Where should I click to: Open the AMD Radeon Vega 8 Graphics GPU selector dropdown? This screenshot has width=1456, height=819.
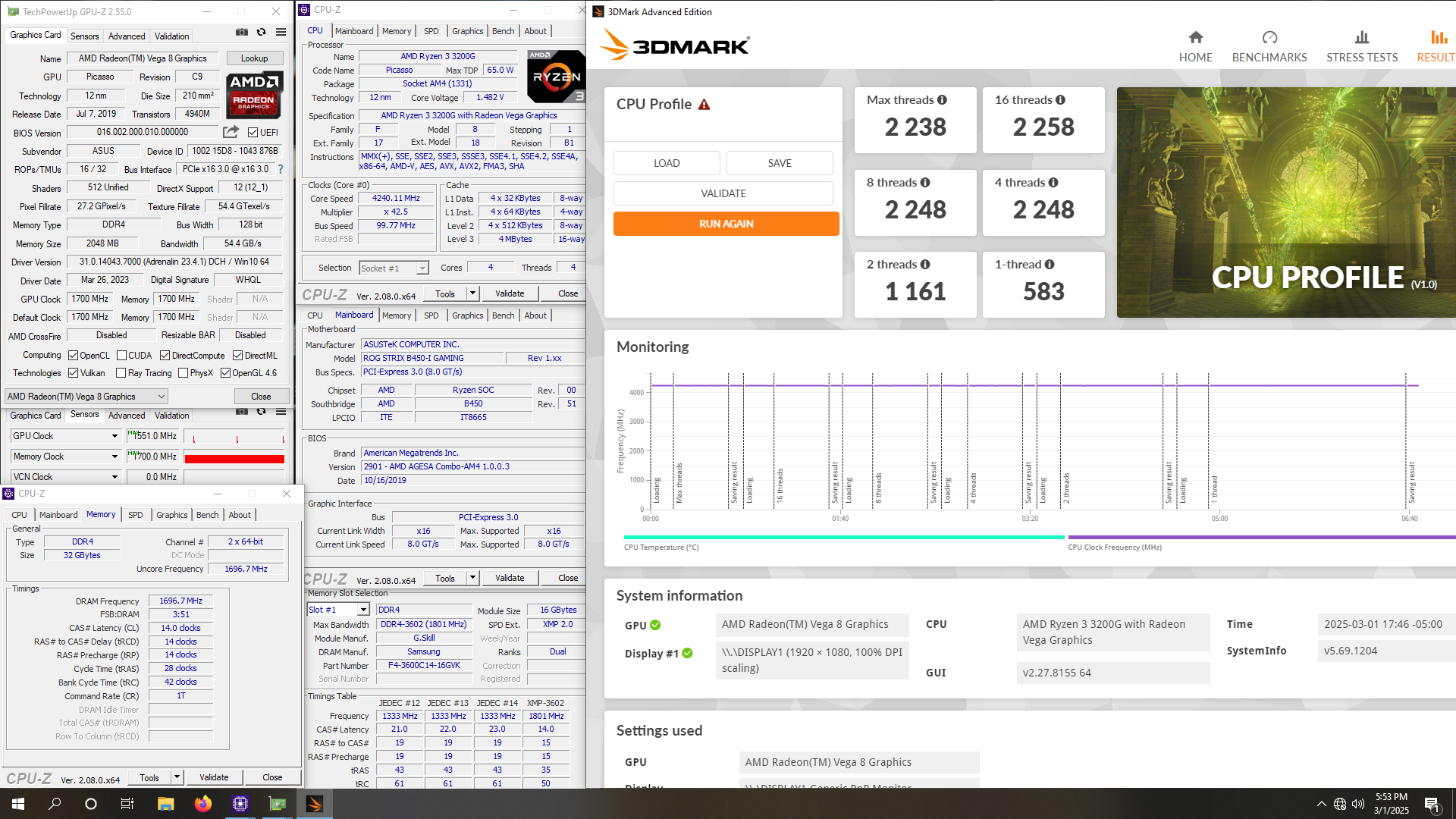86,397
